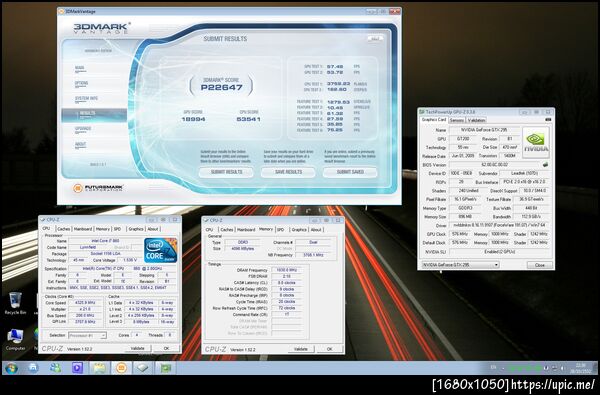This screenshot has height=395, width=600.
Task: Click the purple media player taskbar icon
Action: coord(77,368)
